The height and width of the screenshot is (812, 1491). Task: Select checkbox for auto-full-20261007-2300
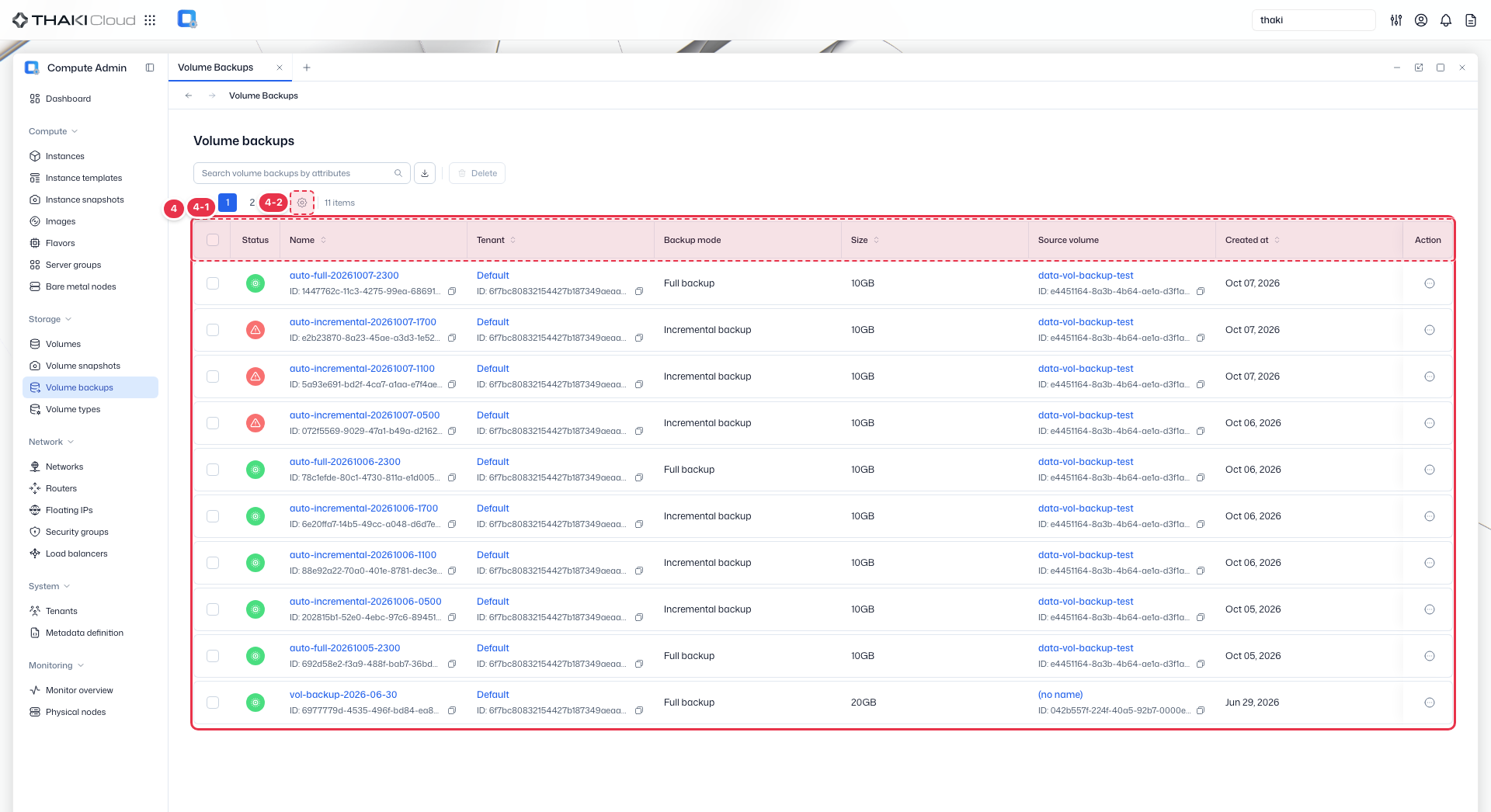[213, 283]
